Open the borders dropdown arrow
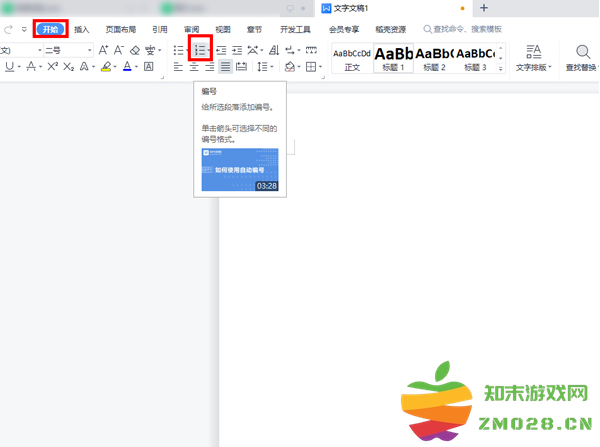The width and height of the screenshot is (600, 447). pyautogui.click(x=320, y=67)
